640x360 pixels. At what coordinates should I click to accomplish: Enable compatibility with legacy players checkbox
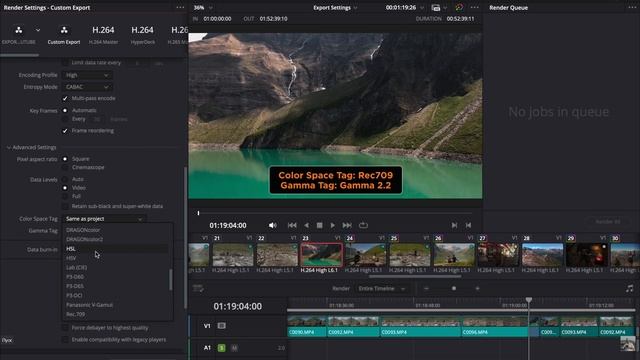[65, 340]
